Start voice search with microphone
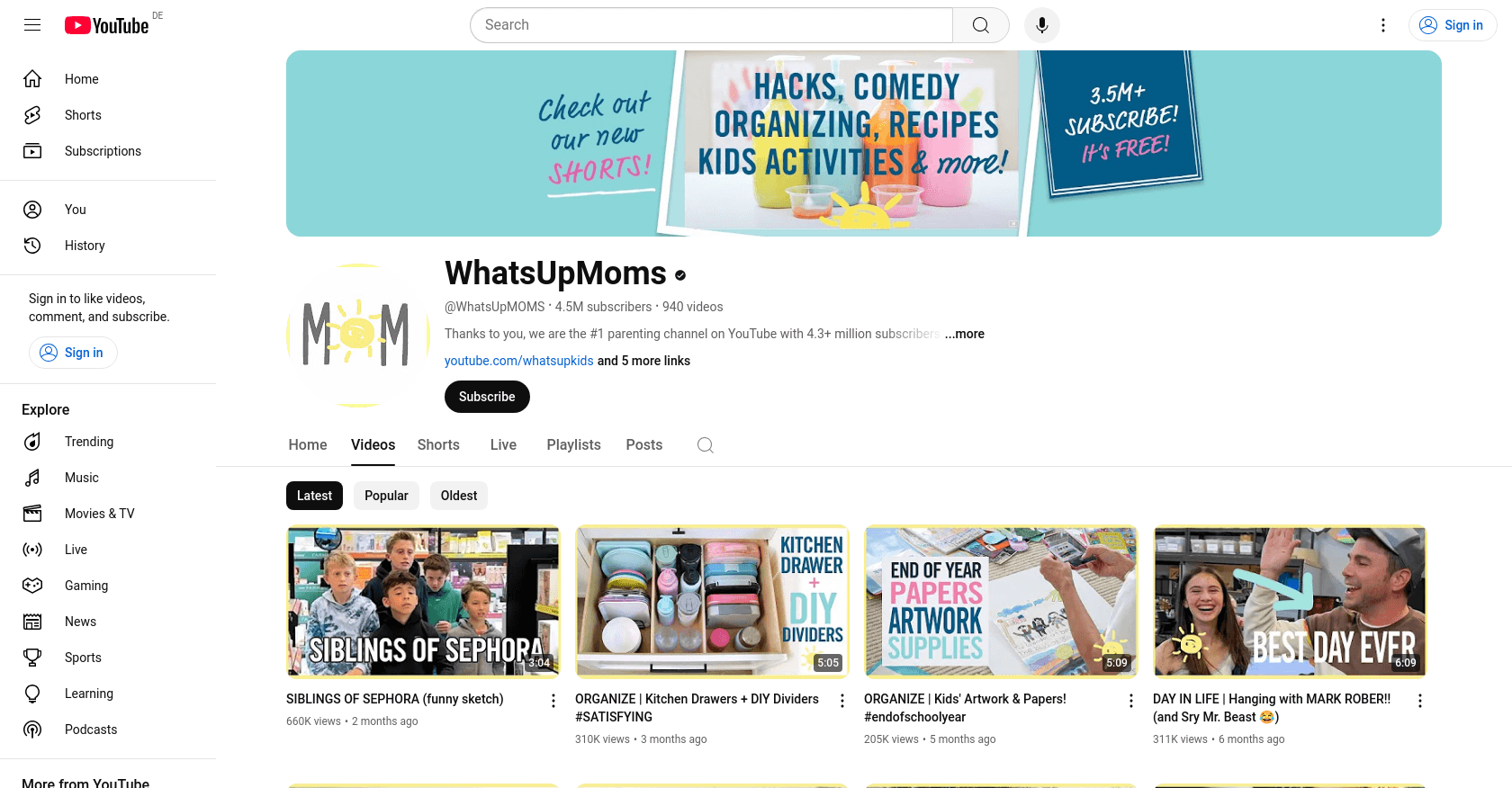This screenshot has height=788, width=1512. pos(1042,25)
